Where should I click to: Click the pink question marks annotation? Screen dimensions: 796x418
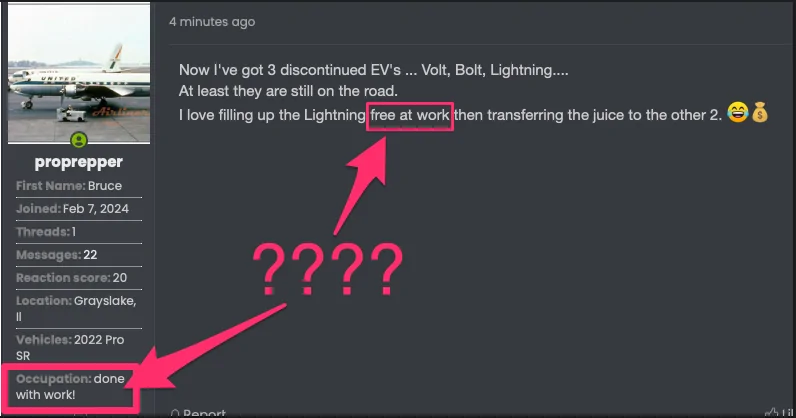pyautogui.click(x=327, y=270)
